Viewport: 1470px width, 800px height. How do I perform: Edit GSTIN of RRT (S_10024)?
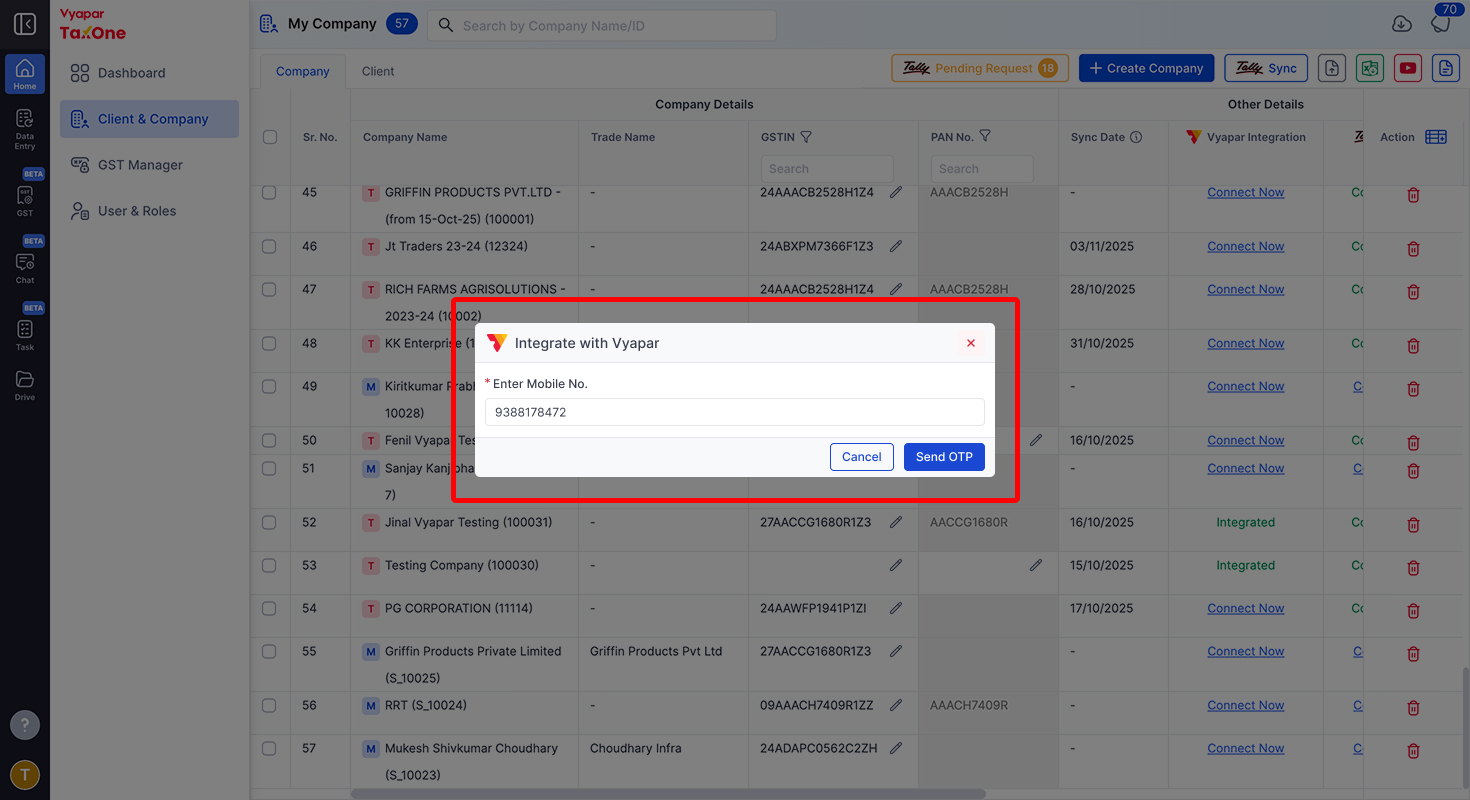pos(896,705)
